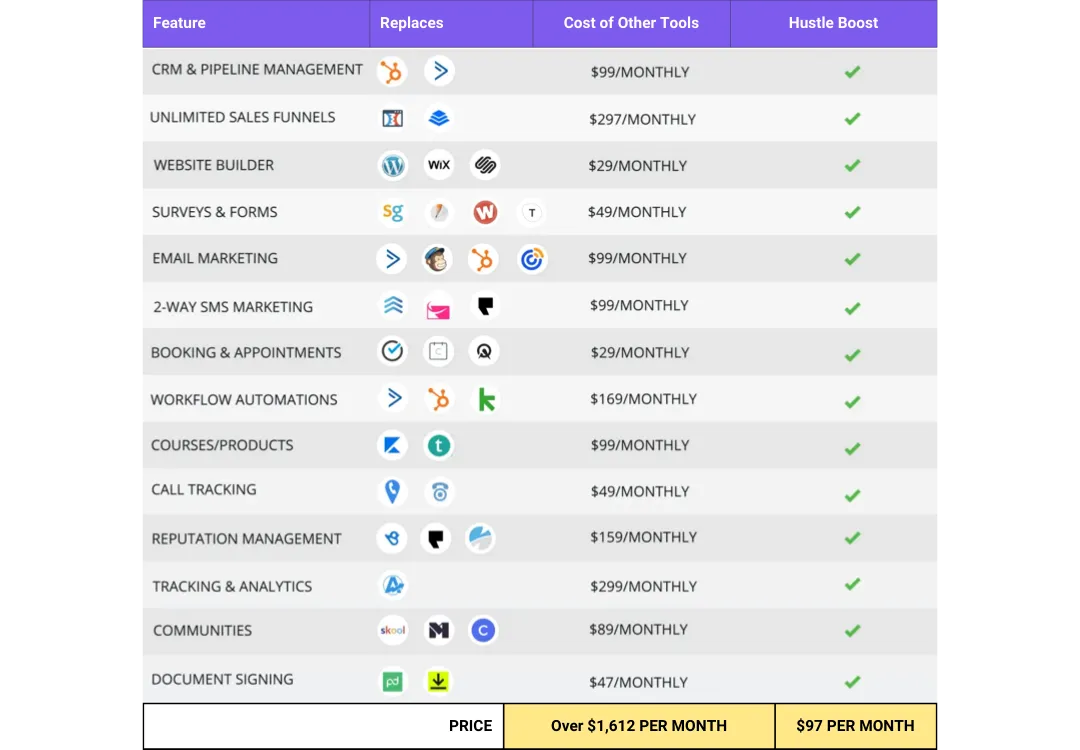
Task: Click the 'Hustle Boost' column header
Action: [x=833, y=23]
